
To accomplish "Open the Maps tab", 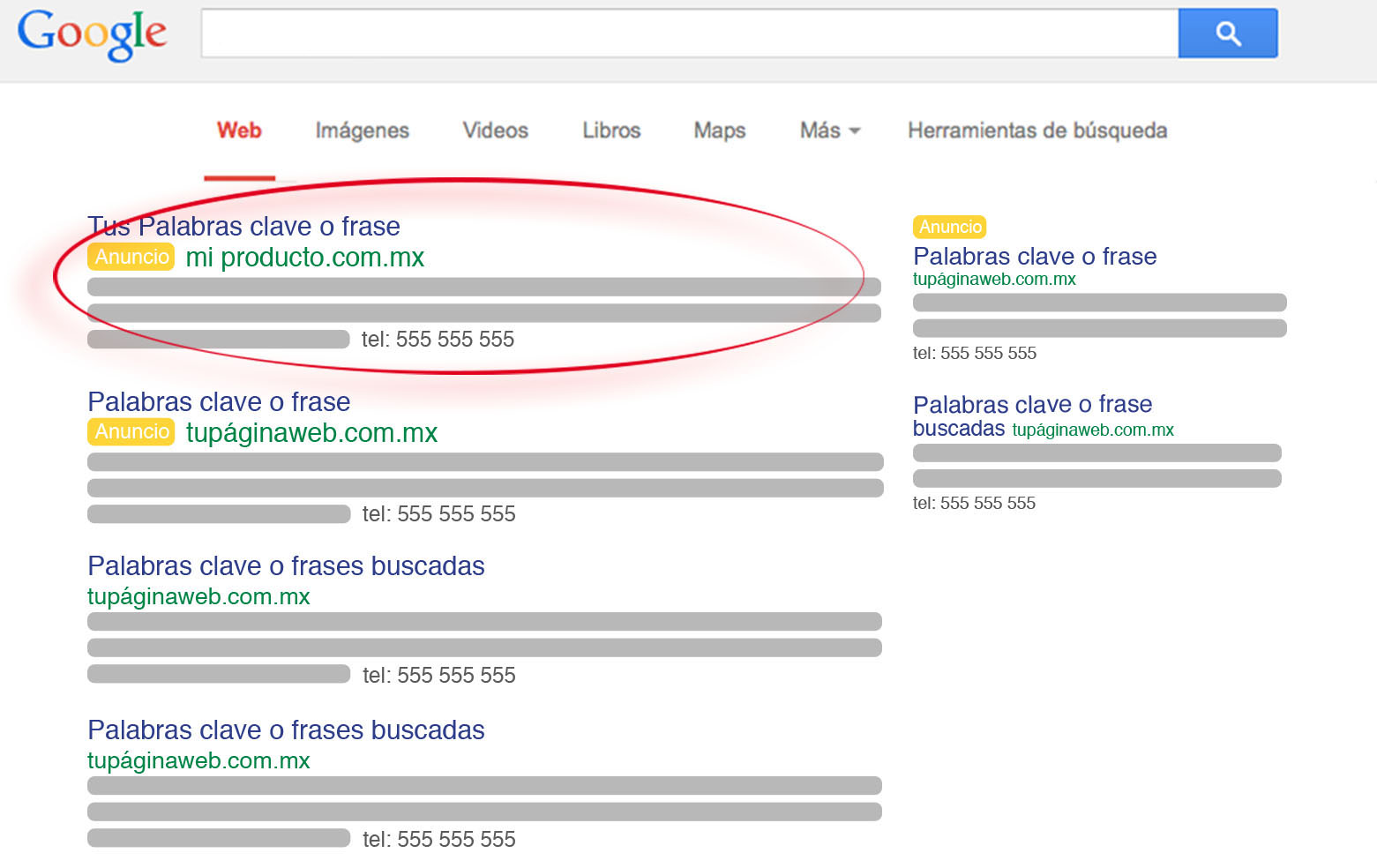I will click(x=719, y=131).
